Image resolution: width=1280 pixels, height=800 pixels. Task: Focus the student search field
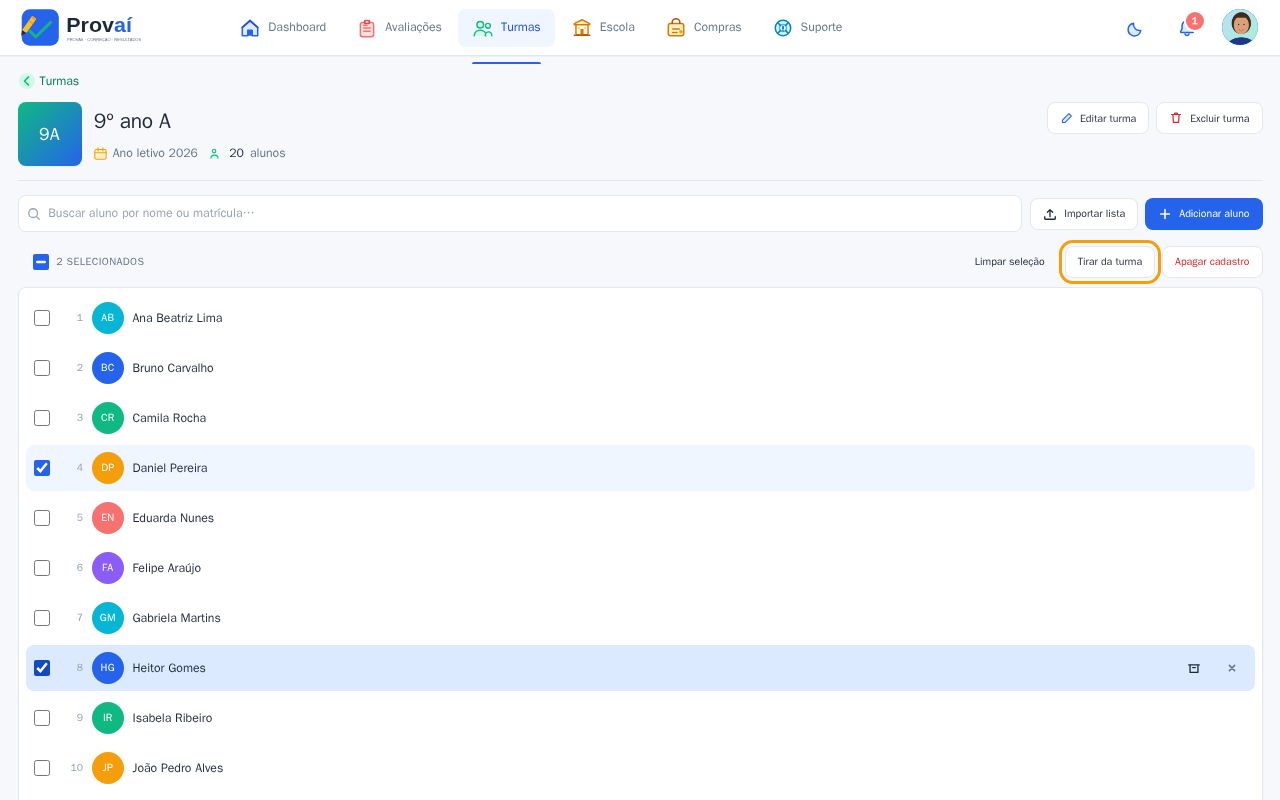[x=520, y=214]
